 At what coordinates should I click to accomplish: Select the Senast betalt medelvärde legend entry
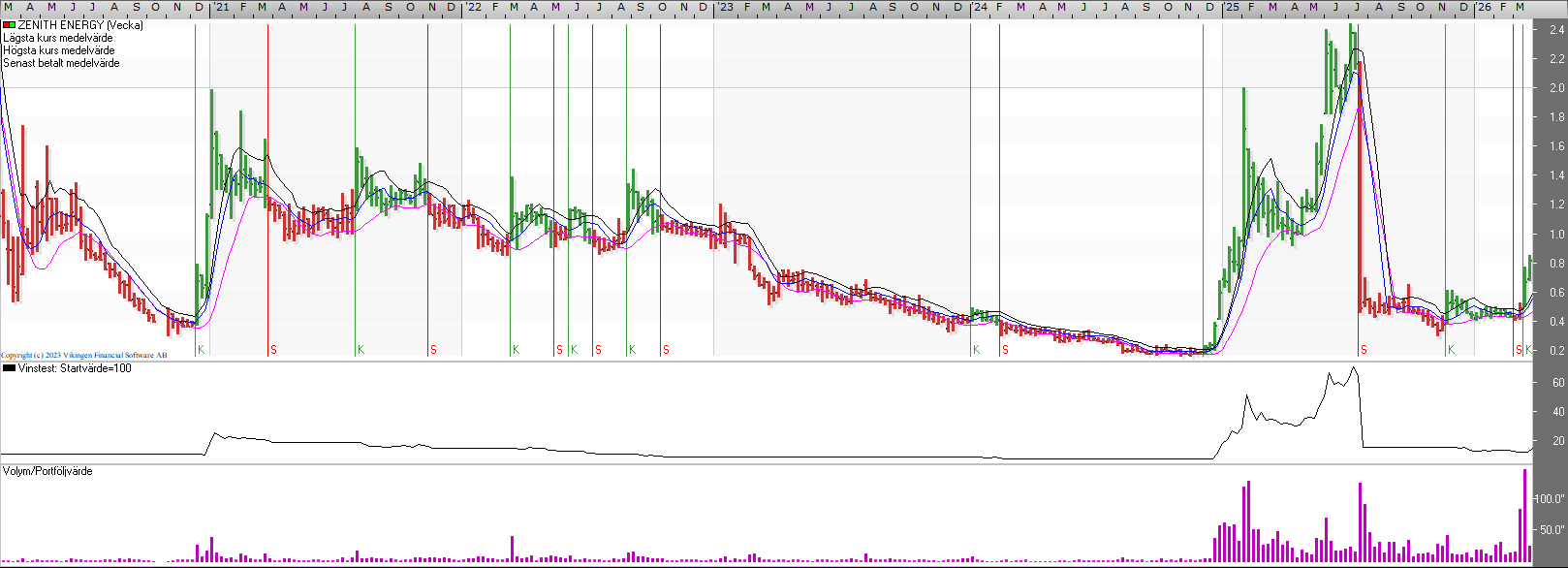pos(61,63)
